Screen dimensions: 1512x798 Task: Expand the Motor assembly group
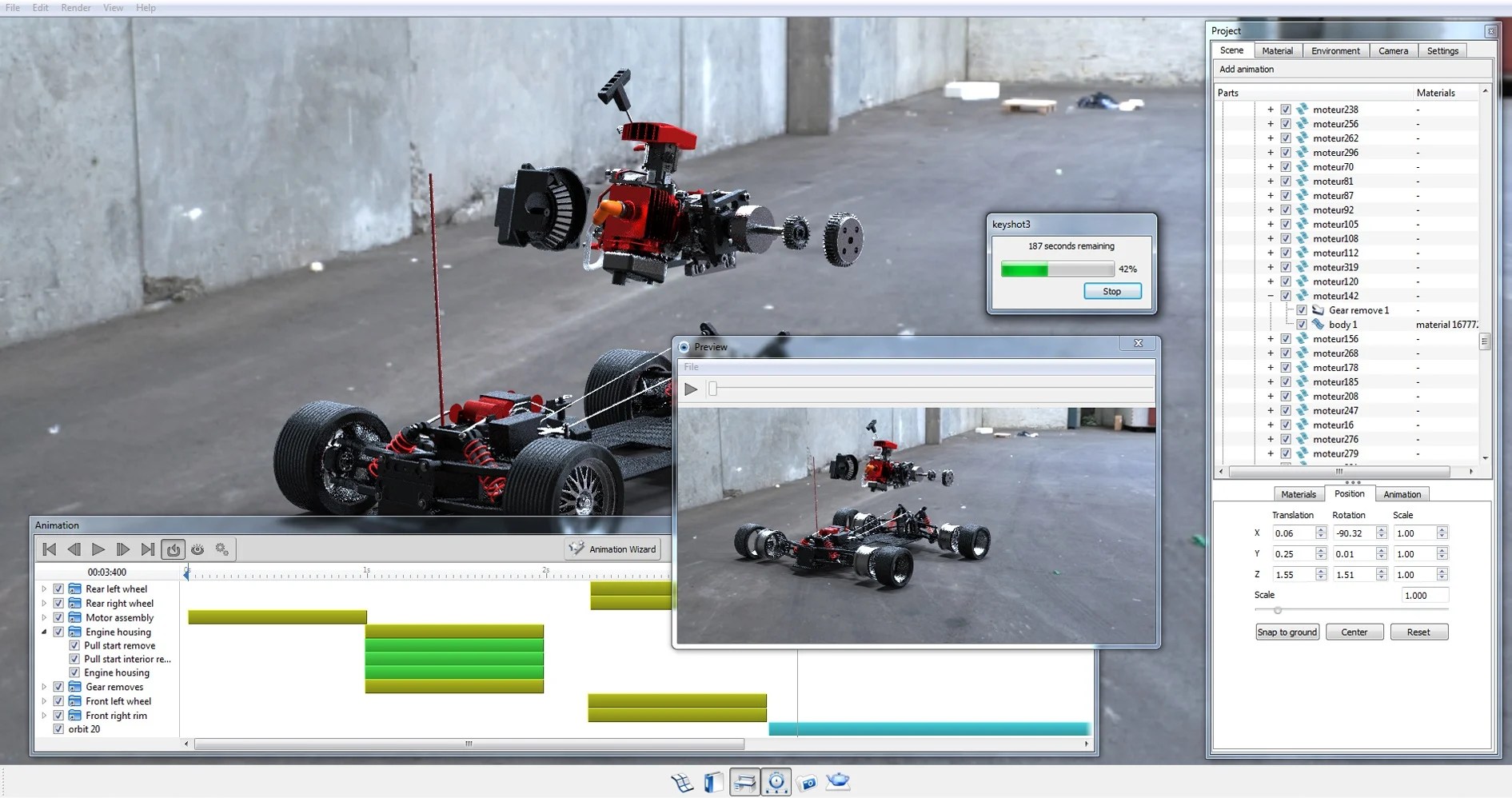point(44,617)
